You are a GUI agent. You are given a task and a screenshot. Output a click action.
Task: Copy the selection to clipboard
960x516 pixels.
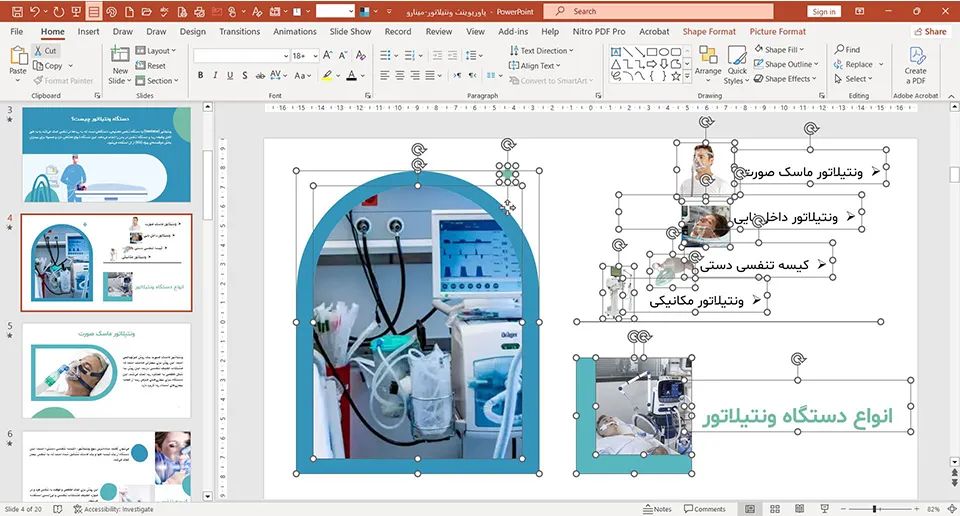click(x=48, y=65)
